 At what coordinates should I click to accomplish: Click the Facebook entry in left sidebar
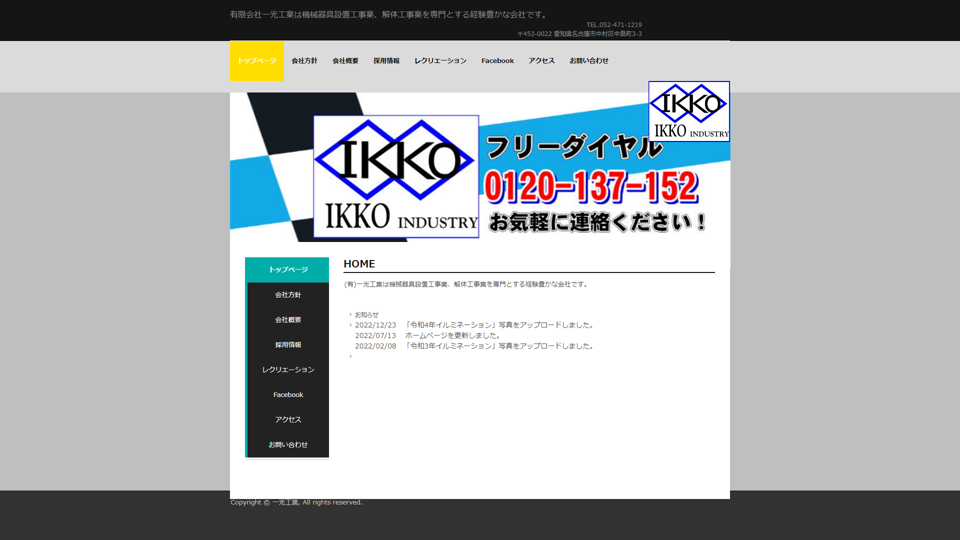[x=288, y=395]
